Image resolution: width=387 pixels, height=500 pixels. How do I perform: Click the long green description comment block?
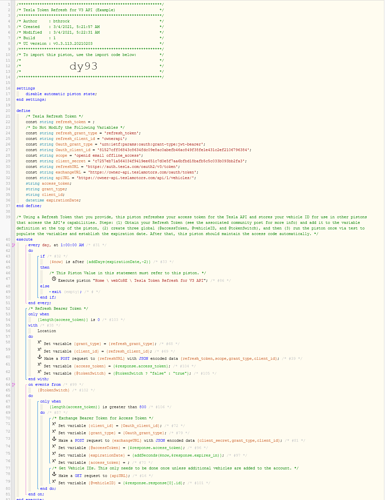click(x=191, y=225)
